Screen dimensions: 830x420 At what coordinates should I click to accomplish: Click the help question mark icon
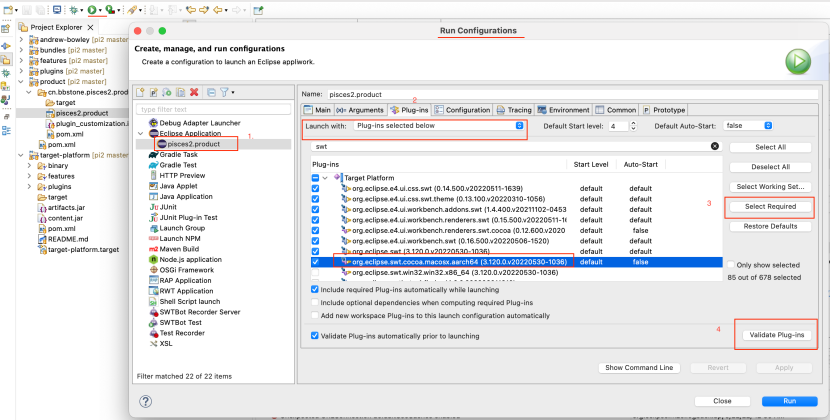click(x=146, y=401)
